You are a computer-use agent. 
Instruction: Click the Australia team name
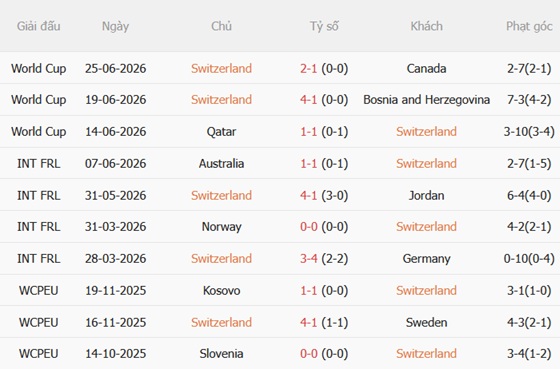click(221, 164)
